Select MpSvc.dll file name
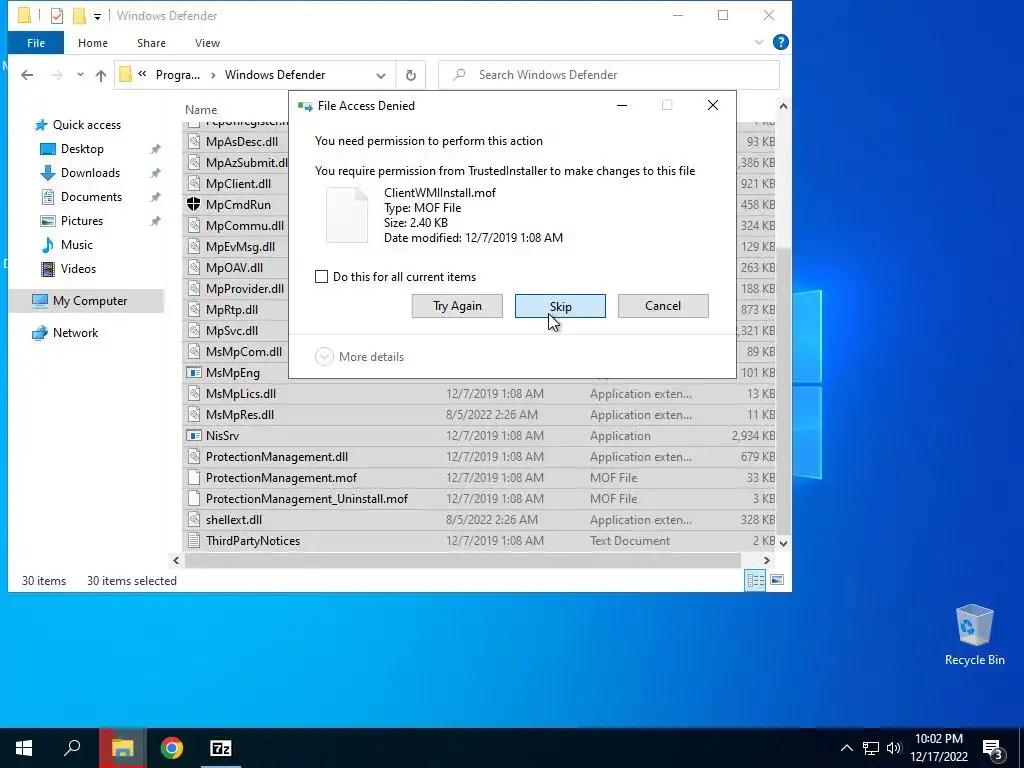1024x768 pixels. (x=232, y=330)
